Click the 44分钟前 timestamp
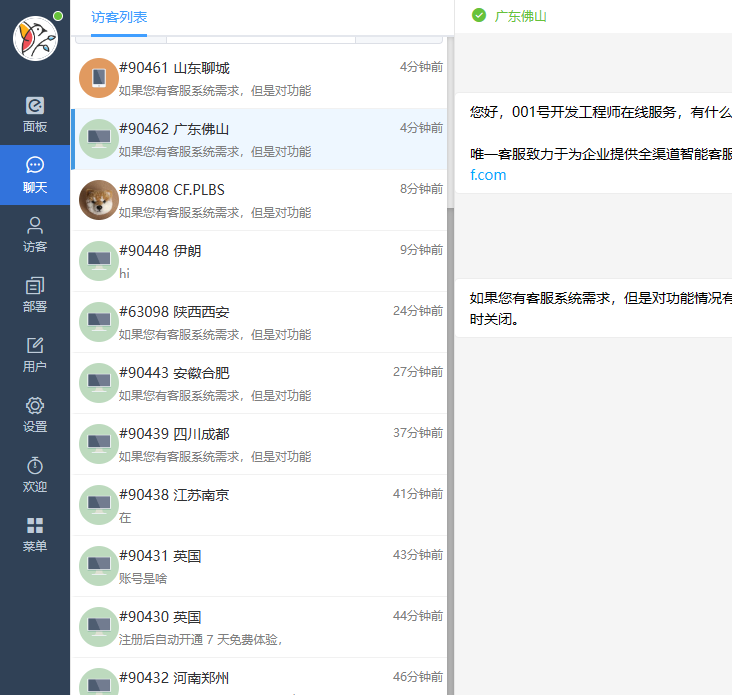732x695 pixels. point(418,616)
